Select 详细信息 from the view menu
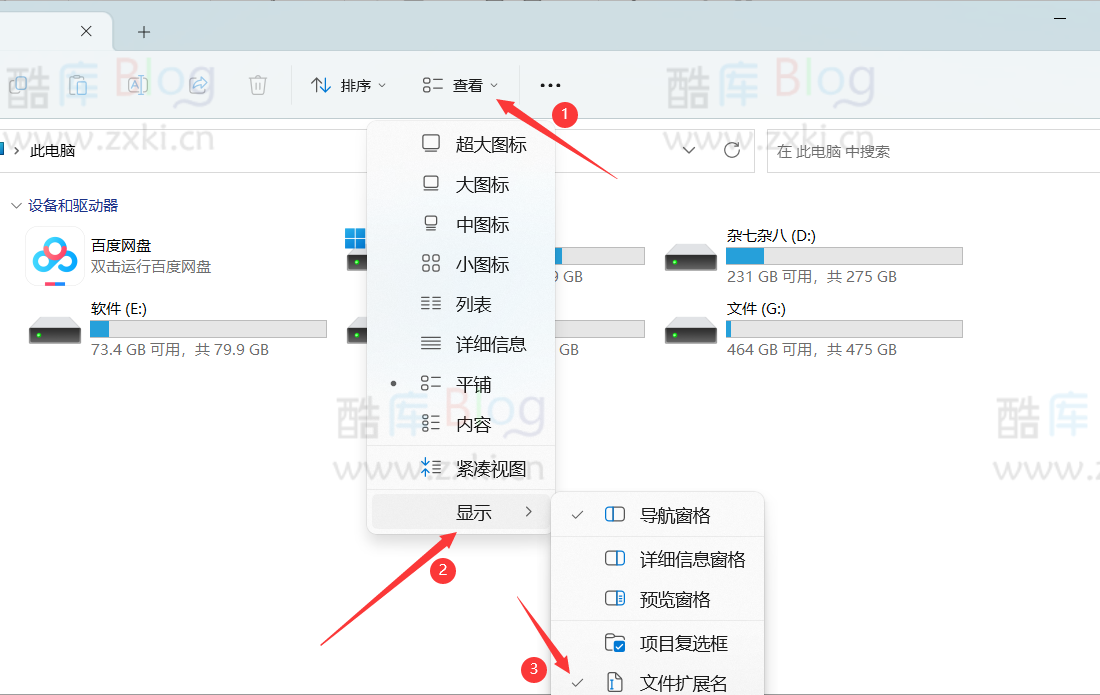Image resolution: width=1100 pixels, height=695 pixels. coord(432,343)
